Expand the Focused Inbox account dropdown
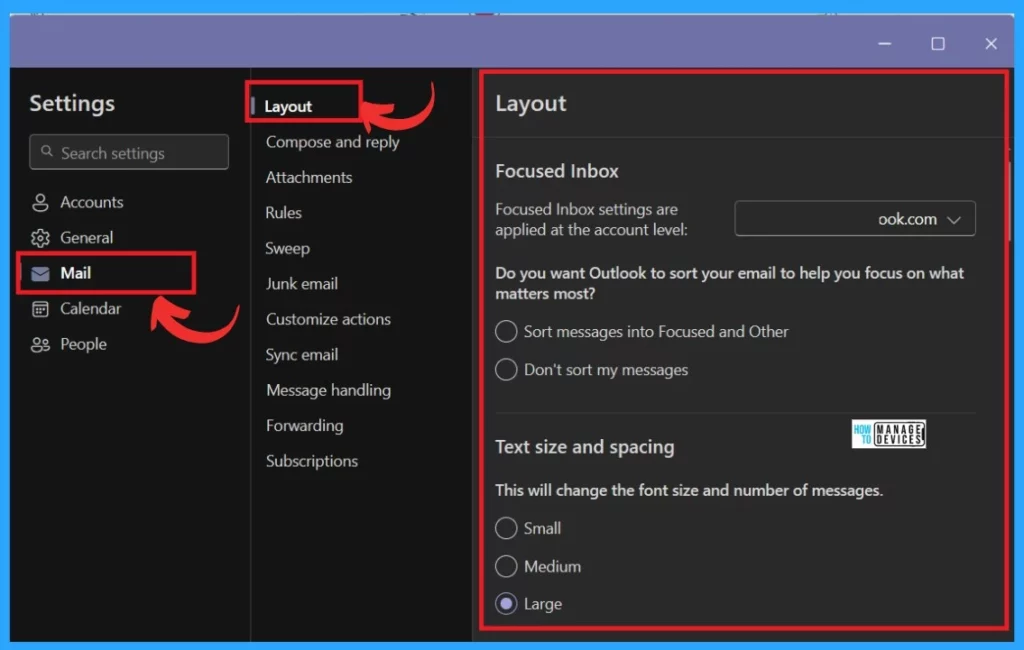1024x650 pixels. [x=855, y=219]
